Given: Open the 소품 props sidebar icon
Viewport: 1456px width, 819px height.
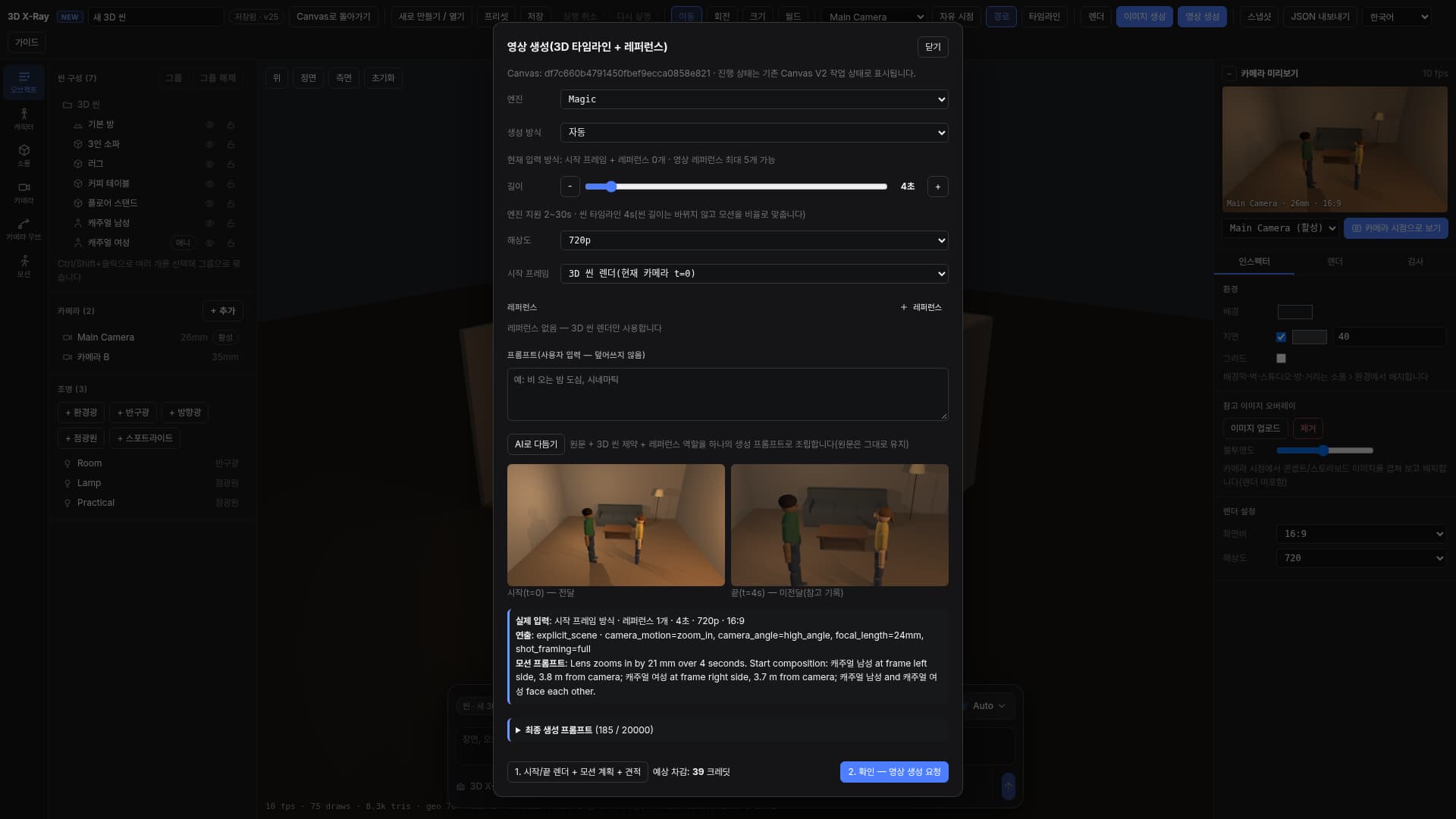Looking at the screenshot, I should coord(24,156).
